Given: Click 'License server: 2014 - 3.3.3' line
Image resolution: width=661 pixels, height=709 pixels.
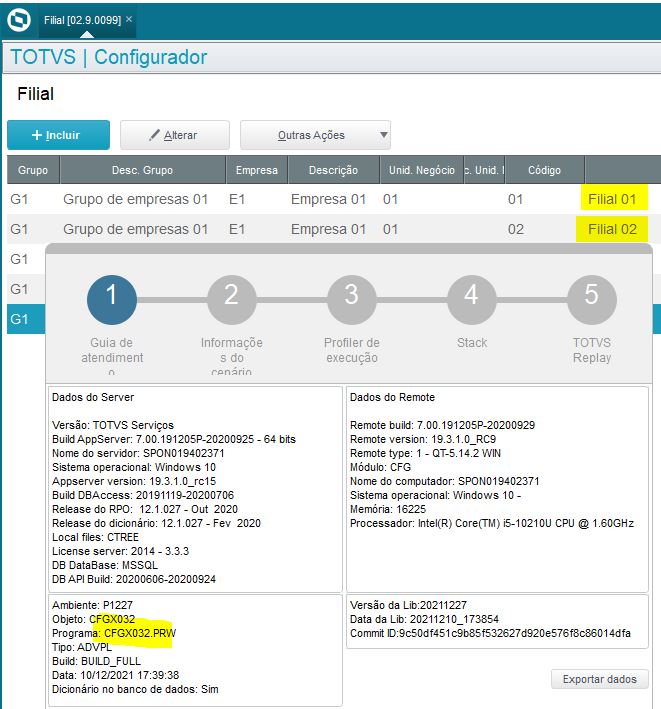Looking at the screenshot, I should [x=120, y=551].
